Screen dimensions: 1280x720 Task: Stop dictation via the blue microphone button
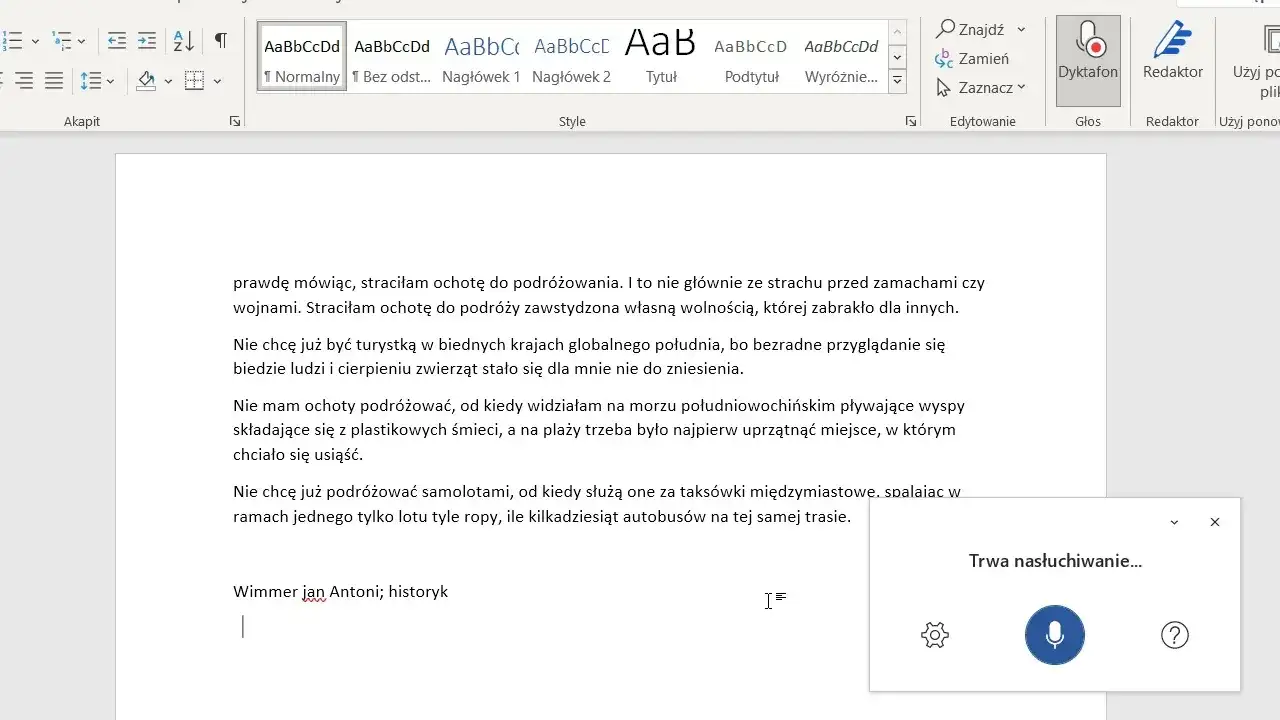(1054, 635)
